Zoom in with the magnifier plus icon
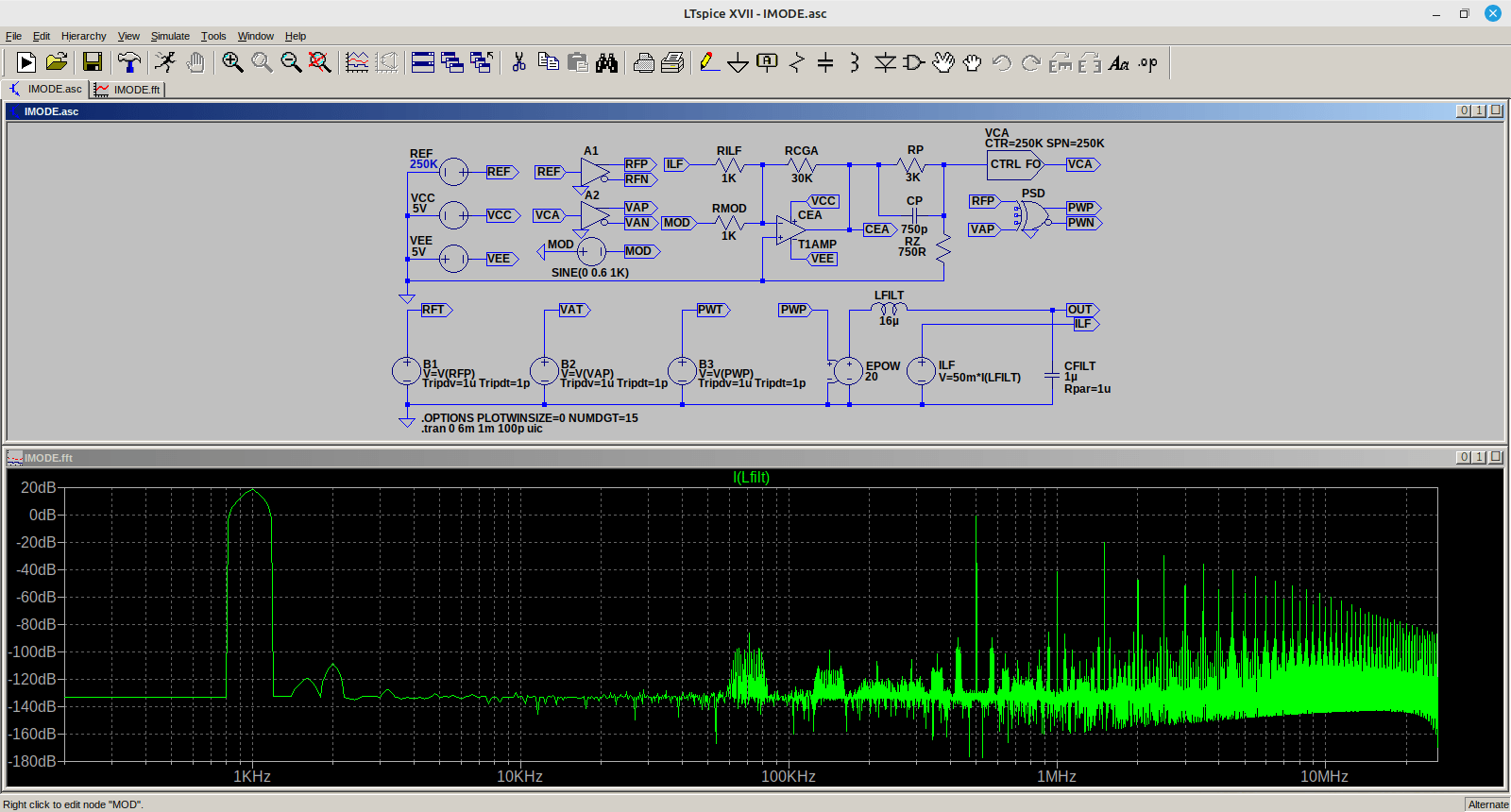This screenshot has height=812, width=1511. point(232,62)
